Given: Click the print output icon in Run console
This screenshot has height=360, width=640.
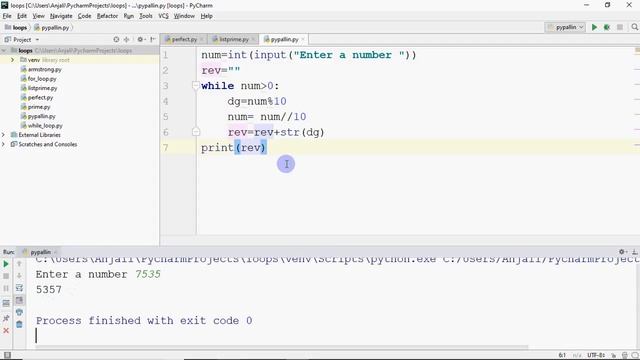Looking at the screenshot, I should pos(19,313).
